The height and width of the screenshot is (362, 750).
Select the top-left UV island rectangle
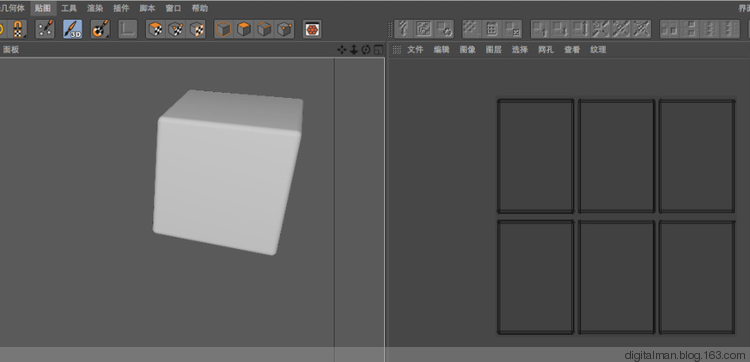tap(535, 156)
